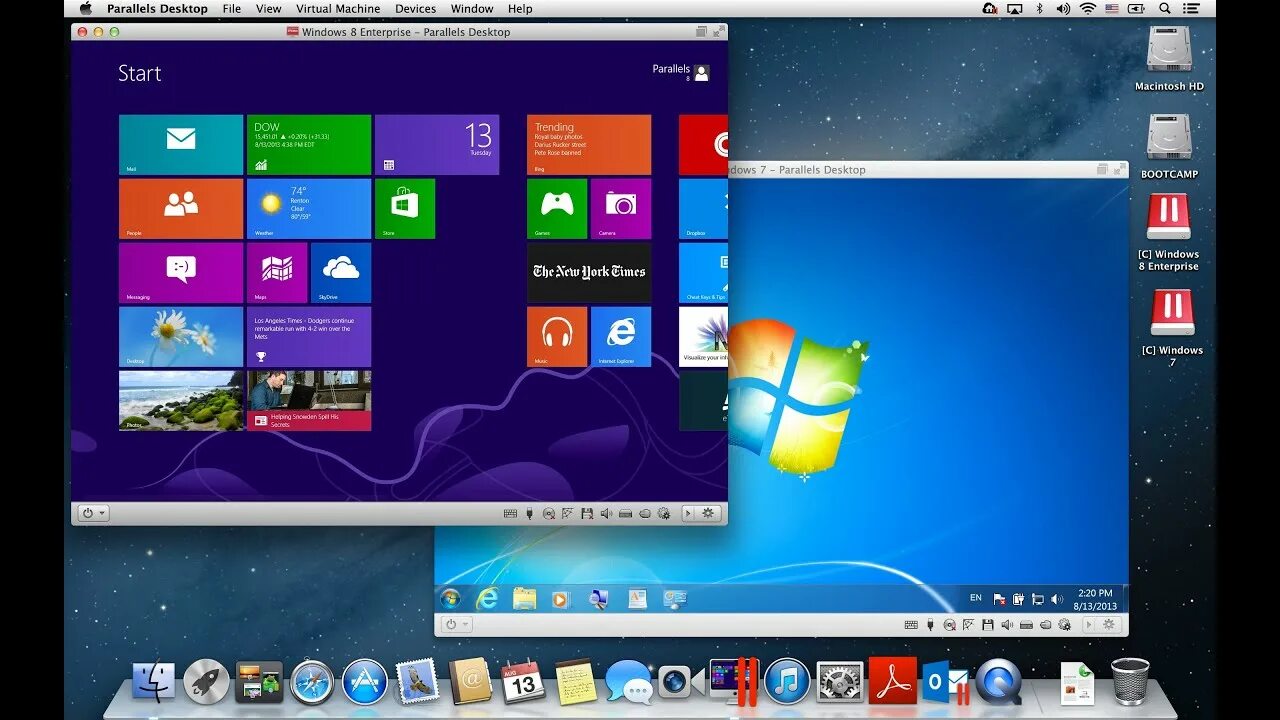
Task: Open the Snowden news tile
Action: click(x=309, y=401)
